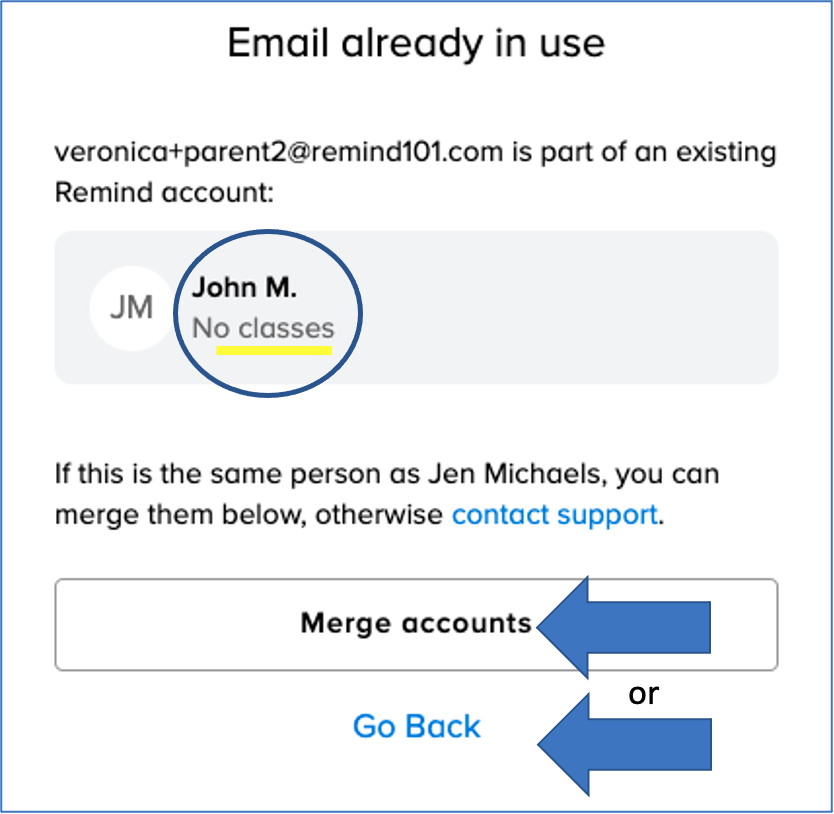Click the JM avatar circle
The width and height of the screenshot is (834, 814).
[131, 307]
